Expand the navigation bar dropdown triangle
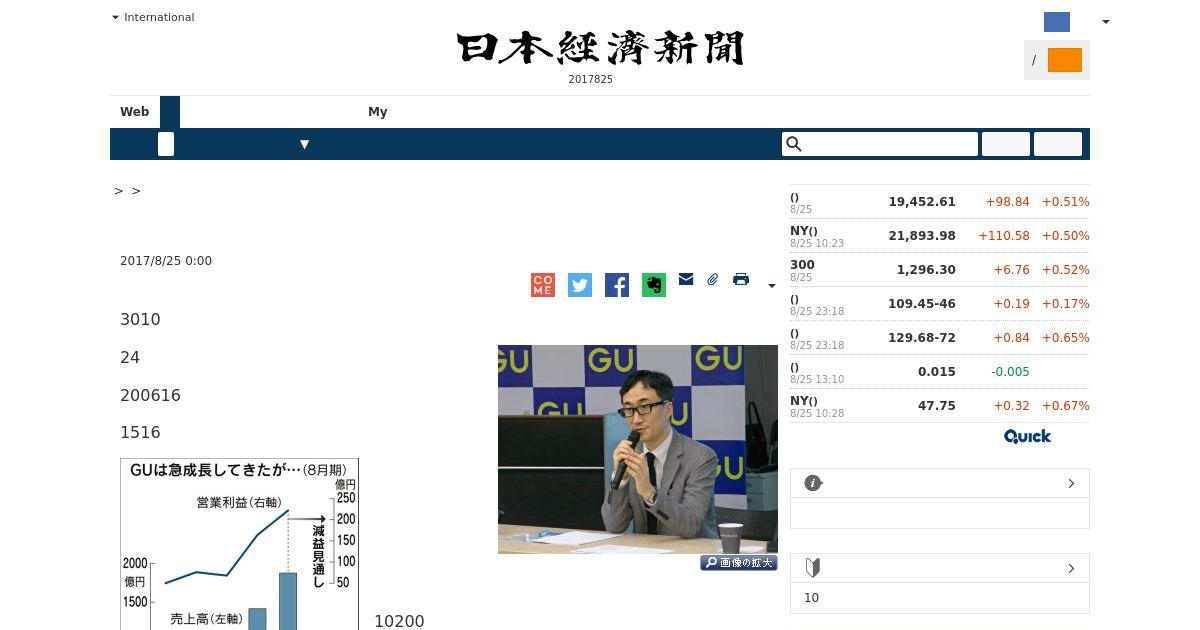This screenshot has width=1200, height=630. pyautogui.click(x=305, y=144)
